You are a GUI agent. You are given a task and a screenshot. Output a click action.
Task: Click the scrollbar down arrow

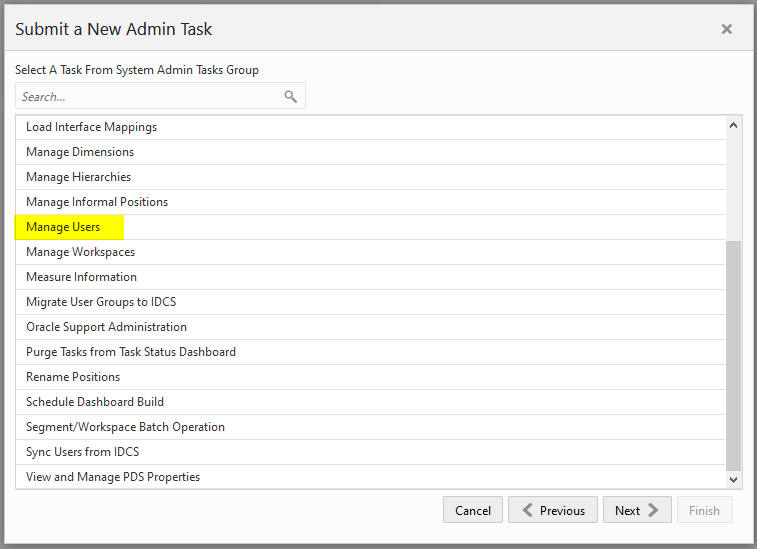[733, 479]
